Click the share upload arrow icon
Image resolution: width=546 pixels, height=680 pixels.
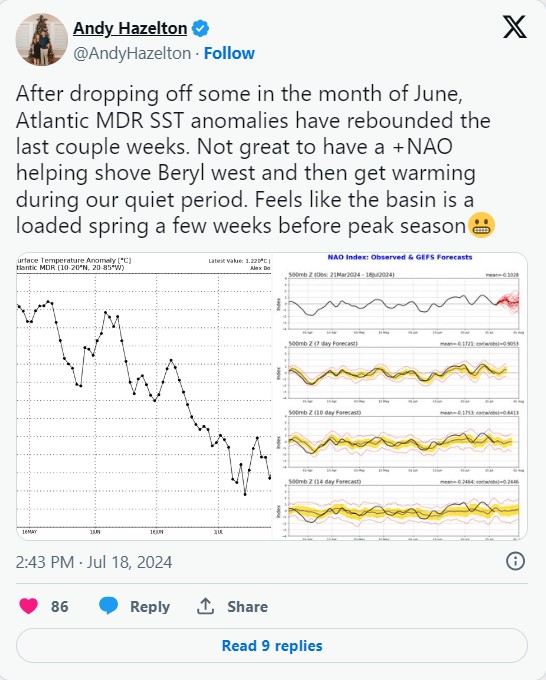tap(206, 606)
